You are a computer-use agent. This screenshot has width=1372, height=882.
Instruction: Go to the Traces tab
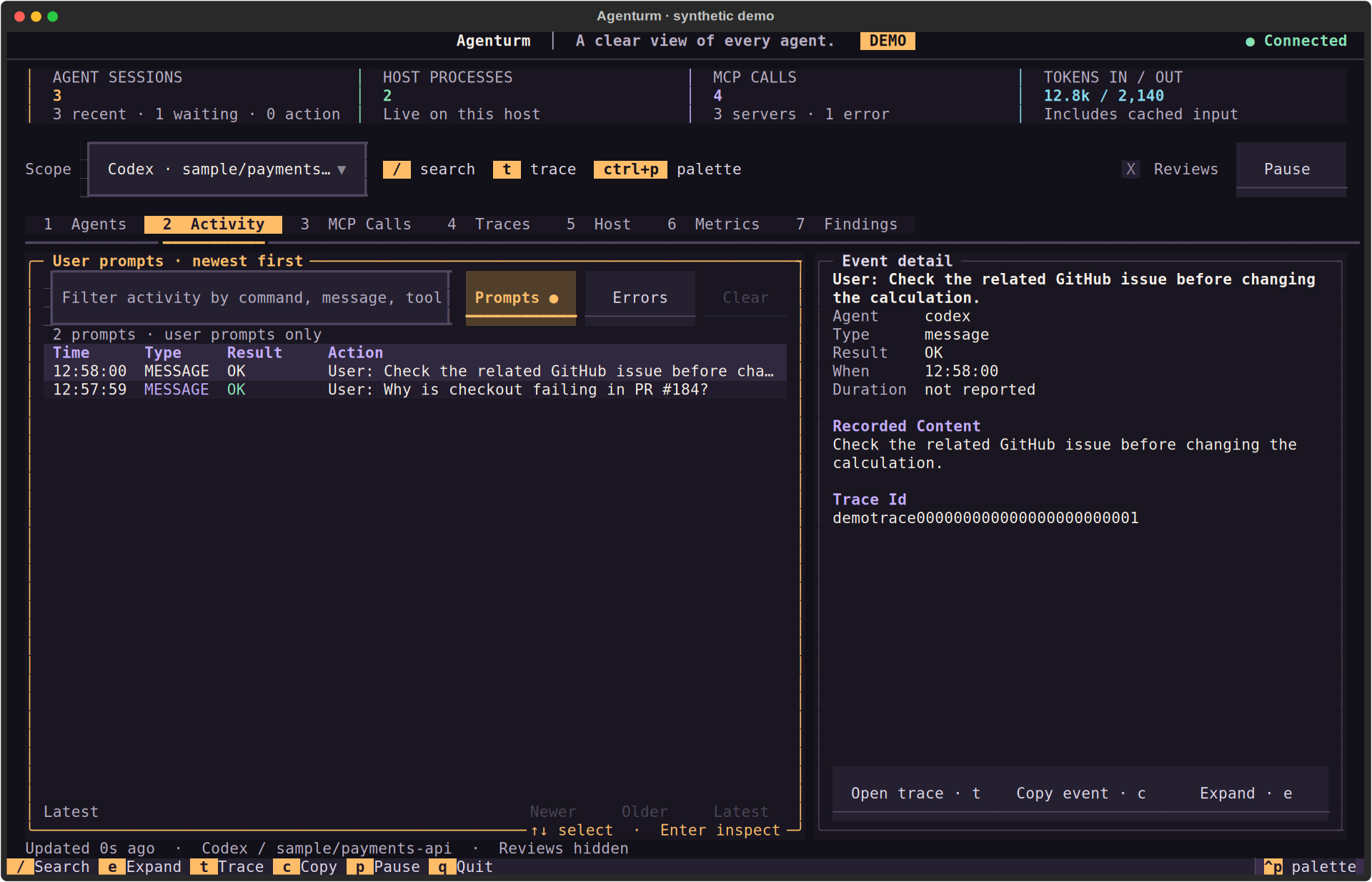489,224
